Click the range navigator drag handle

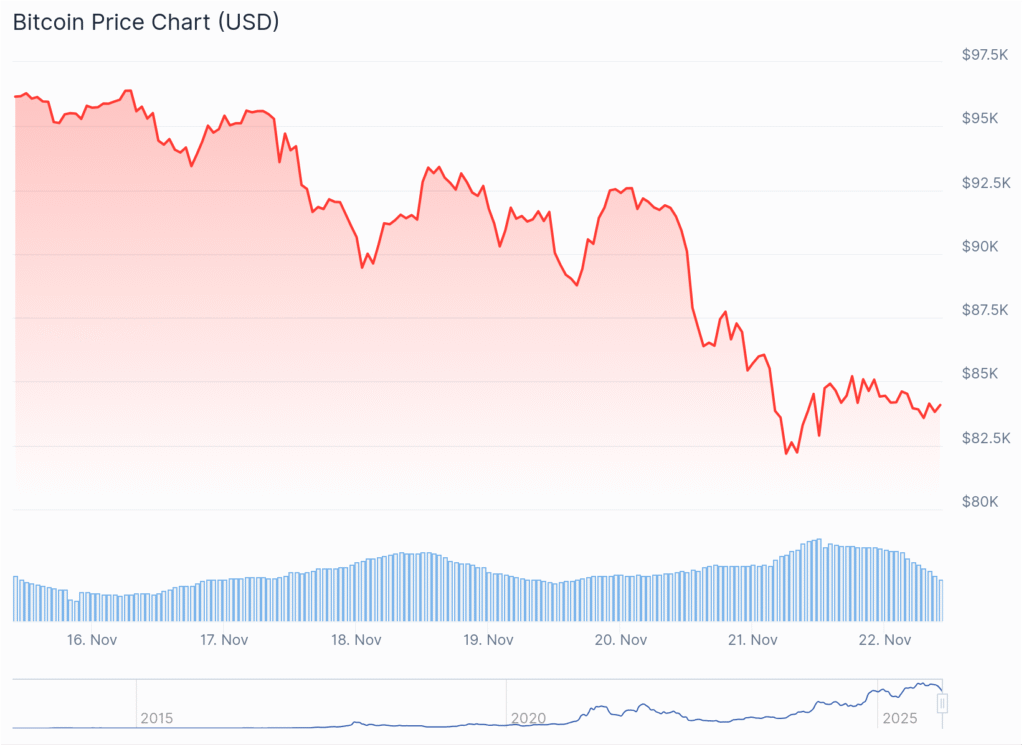[x=941, y=703]
